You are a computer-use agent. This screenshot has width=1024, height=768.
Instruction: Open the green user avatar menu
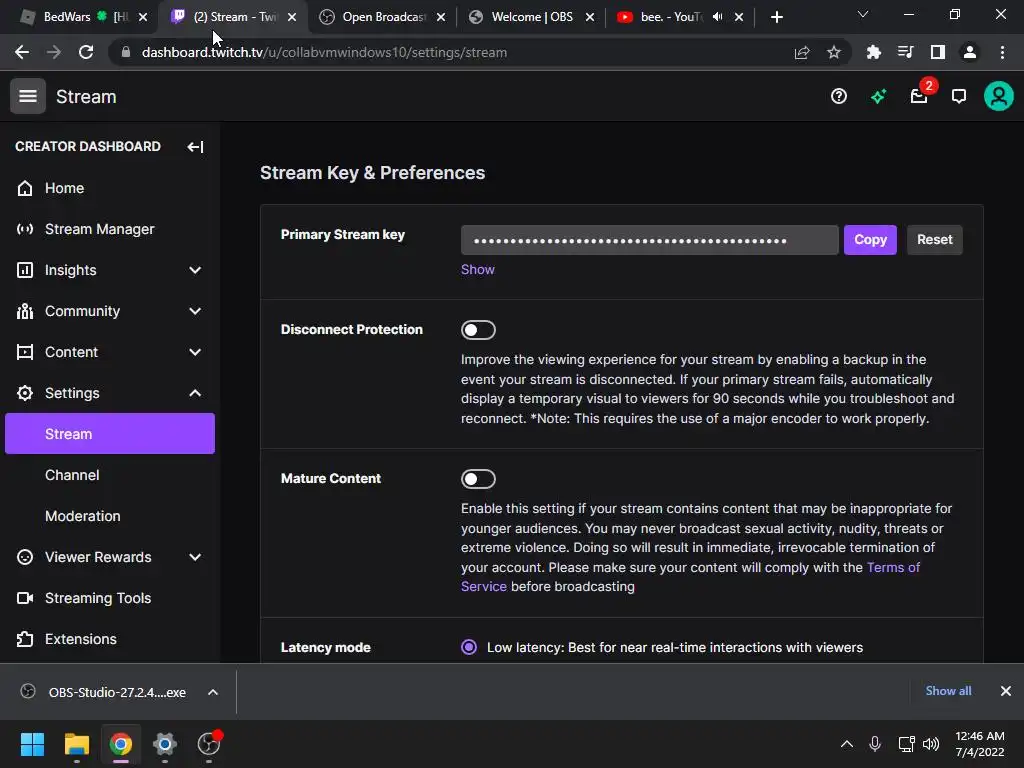coord(999,97)
